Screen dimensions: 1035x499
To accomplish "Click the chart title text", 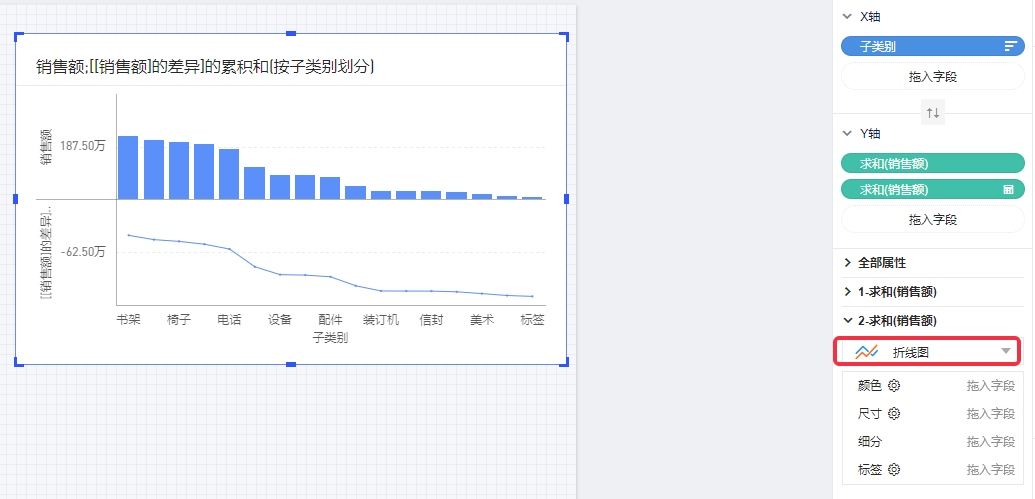I will click(x=205, y=66).
